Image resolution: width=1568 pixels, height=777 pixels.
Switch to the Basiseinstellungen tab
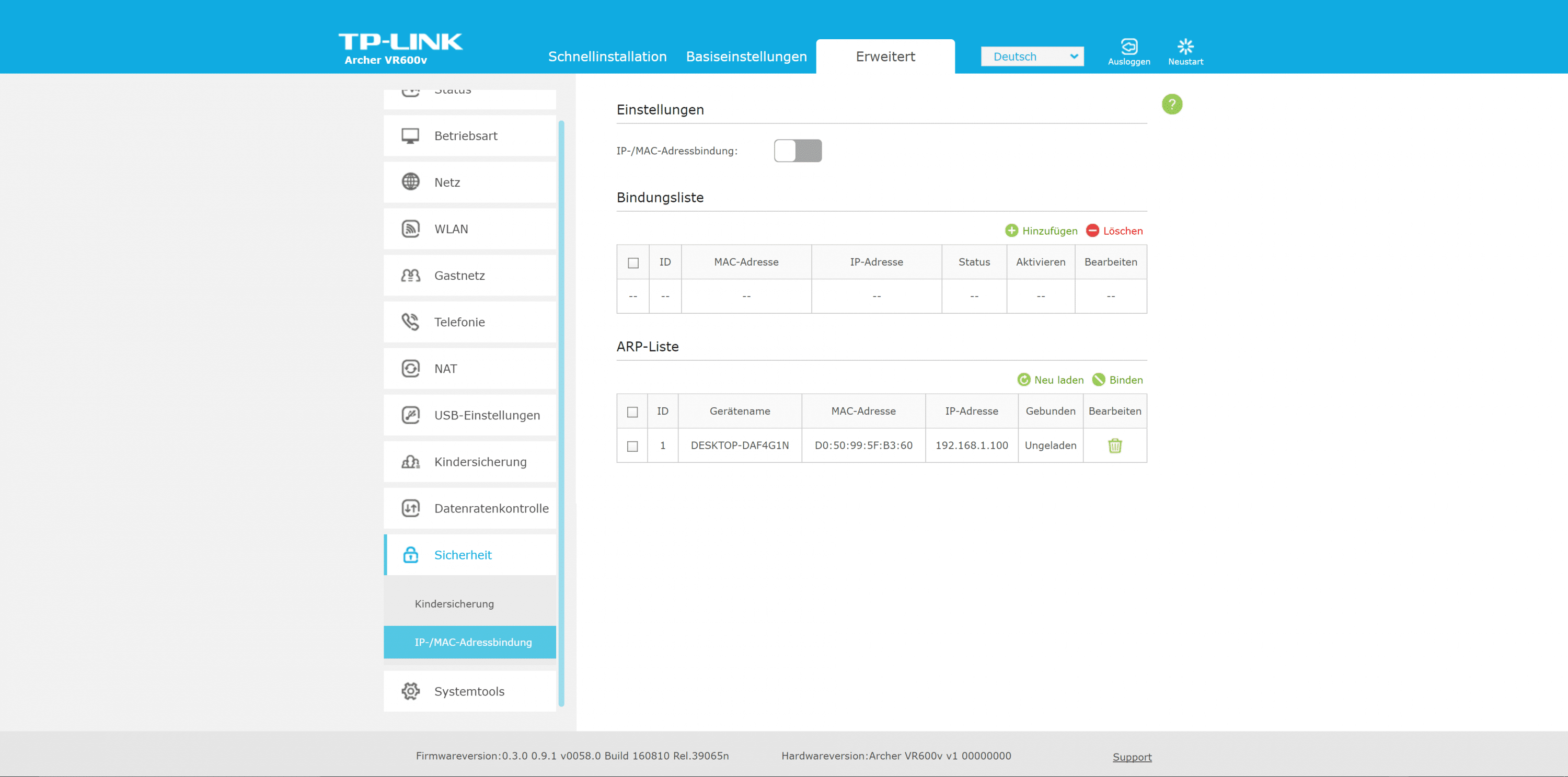746,56
